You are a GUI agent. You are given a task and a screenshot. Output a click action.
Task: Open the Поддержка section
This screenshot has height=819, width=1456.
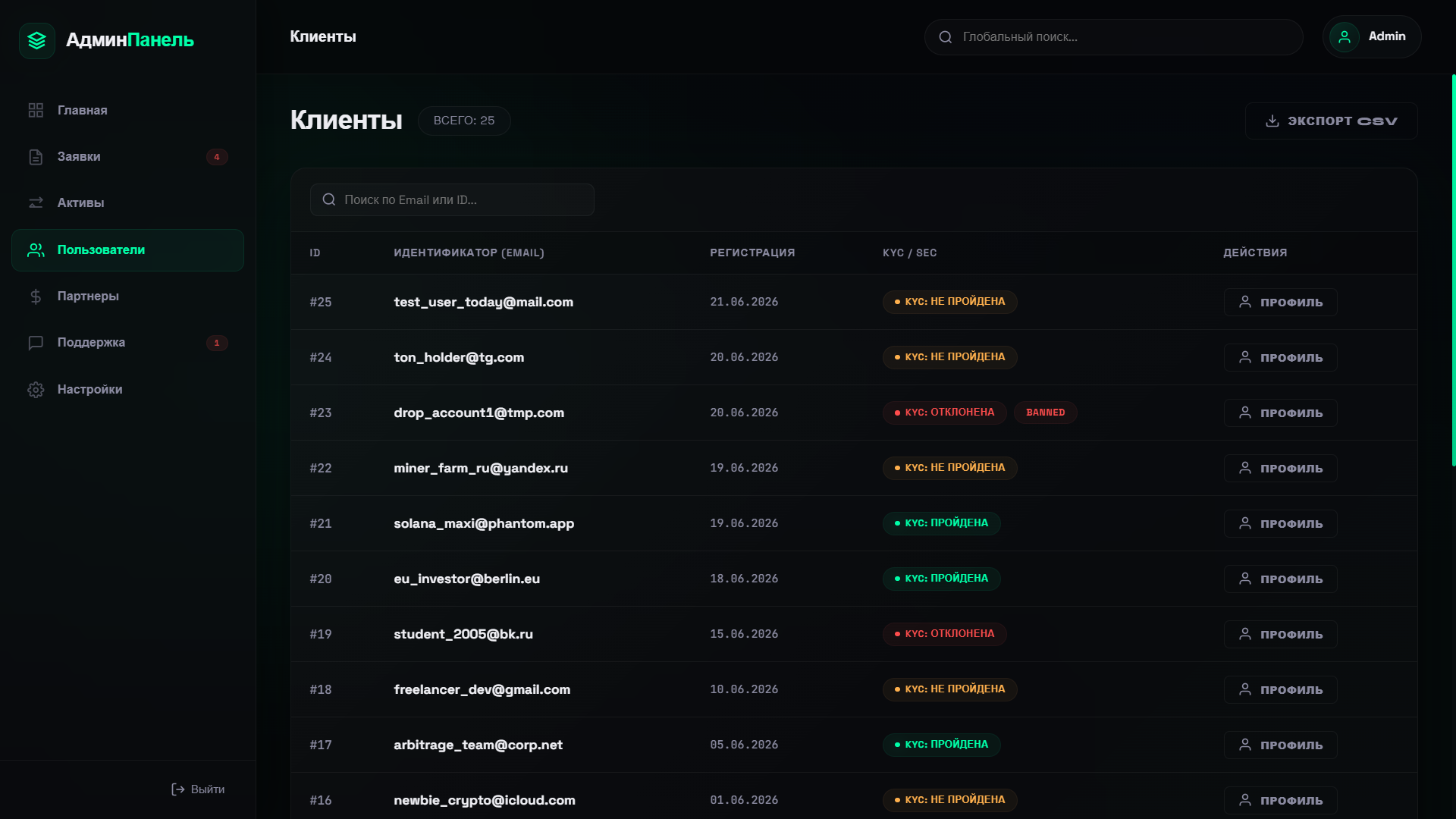point(127,343)
